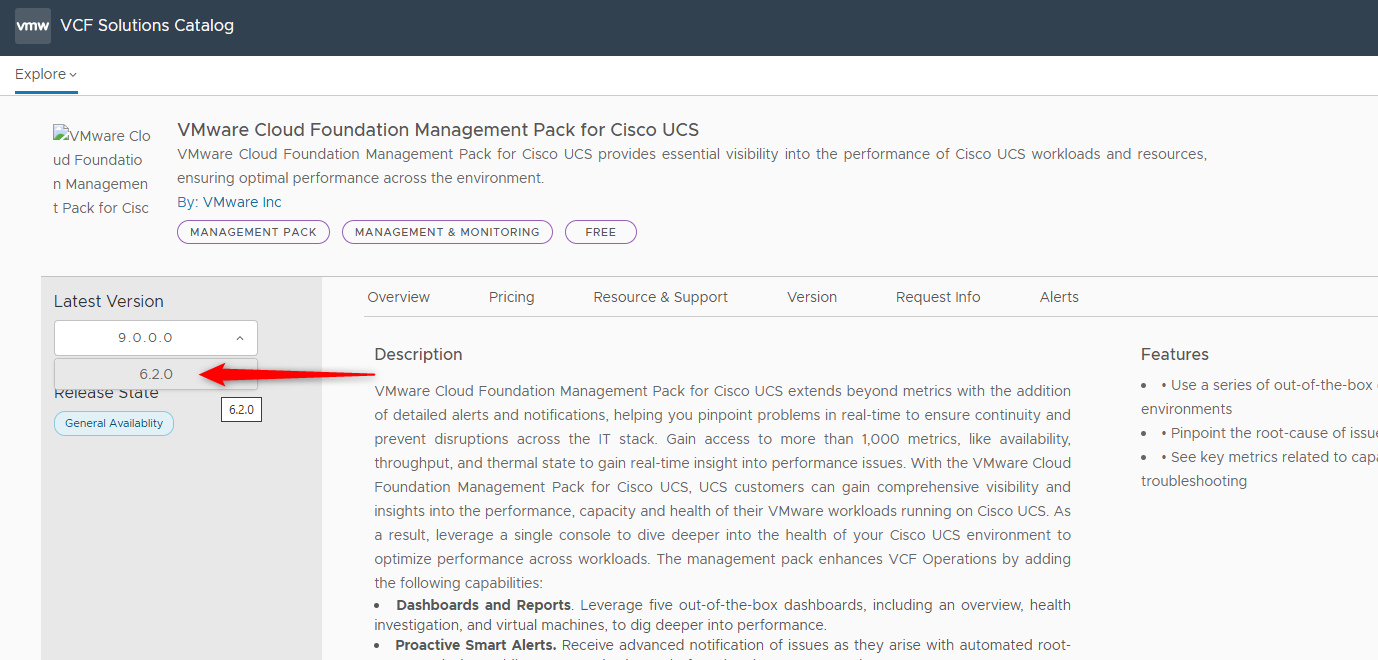Click the MANAGEMENT PACK tag
Image resolution: width=1378 pixels, height=660 pixels.
(253, 232)
